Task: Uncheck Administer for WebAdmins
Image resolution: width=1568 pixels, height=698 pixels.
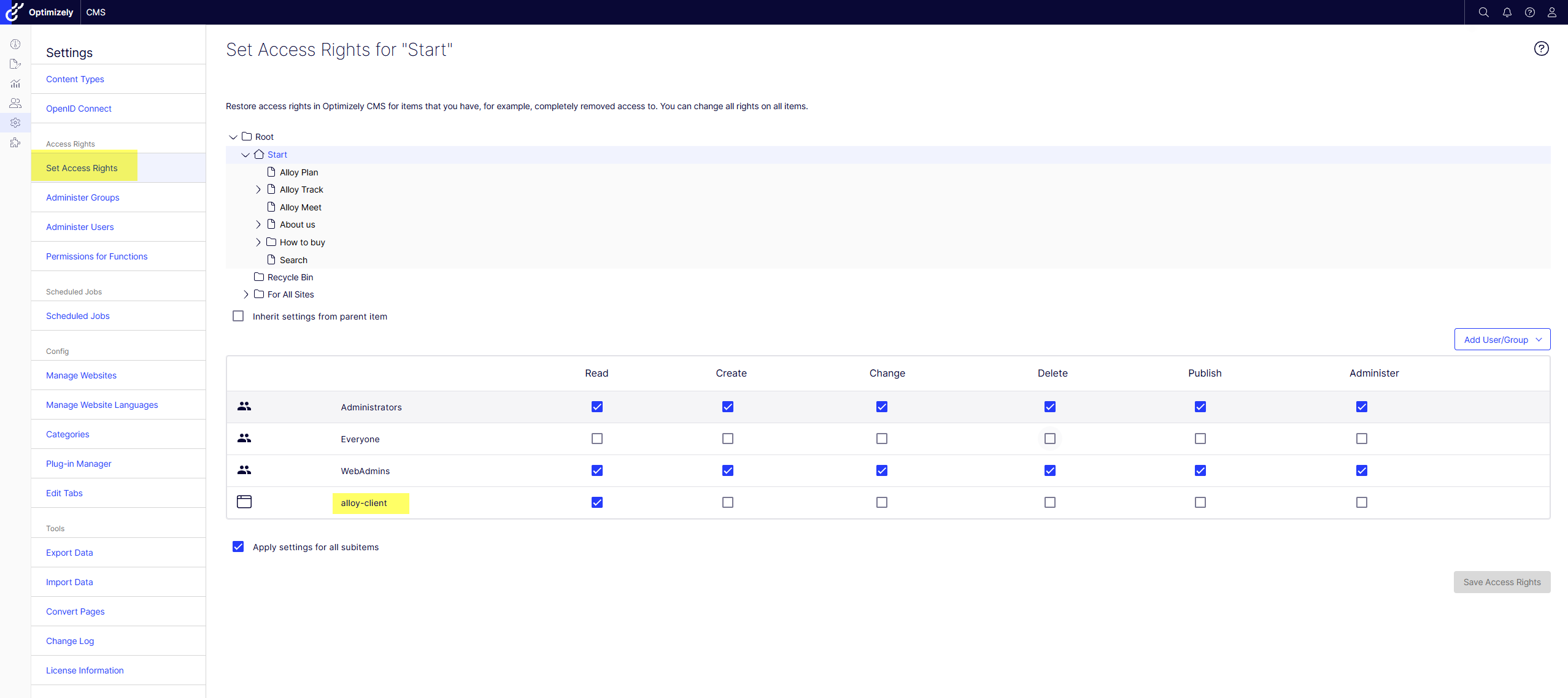Action: coord(1362,470)
